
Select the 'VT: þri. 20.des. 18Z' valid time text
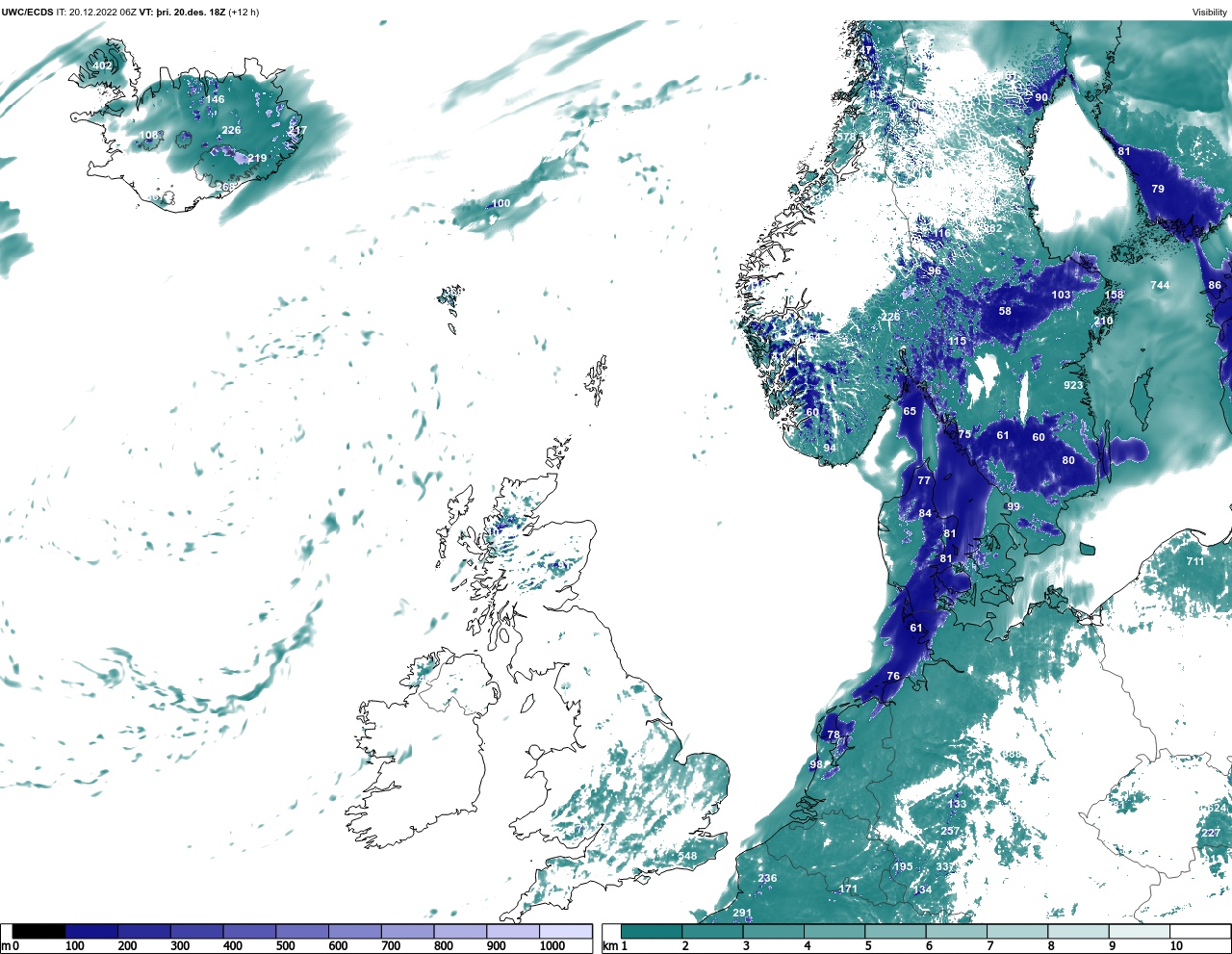tap(182, 13)
